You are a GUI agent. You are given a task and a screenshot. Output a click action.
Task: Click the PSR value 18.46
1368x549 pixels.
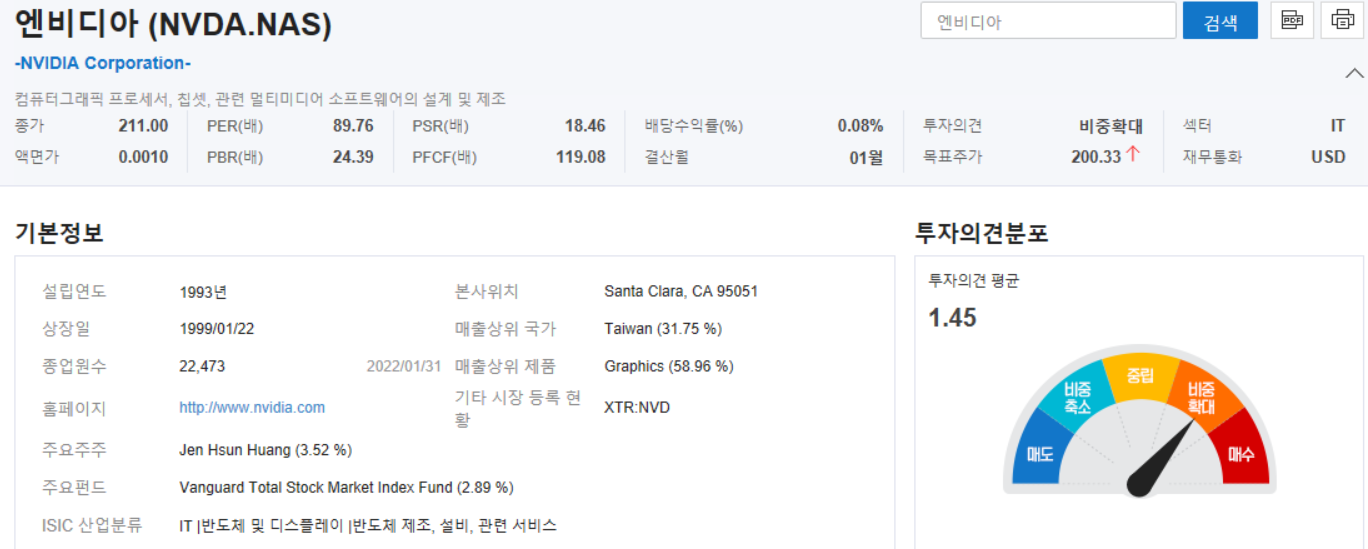coord(585,126)
